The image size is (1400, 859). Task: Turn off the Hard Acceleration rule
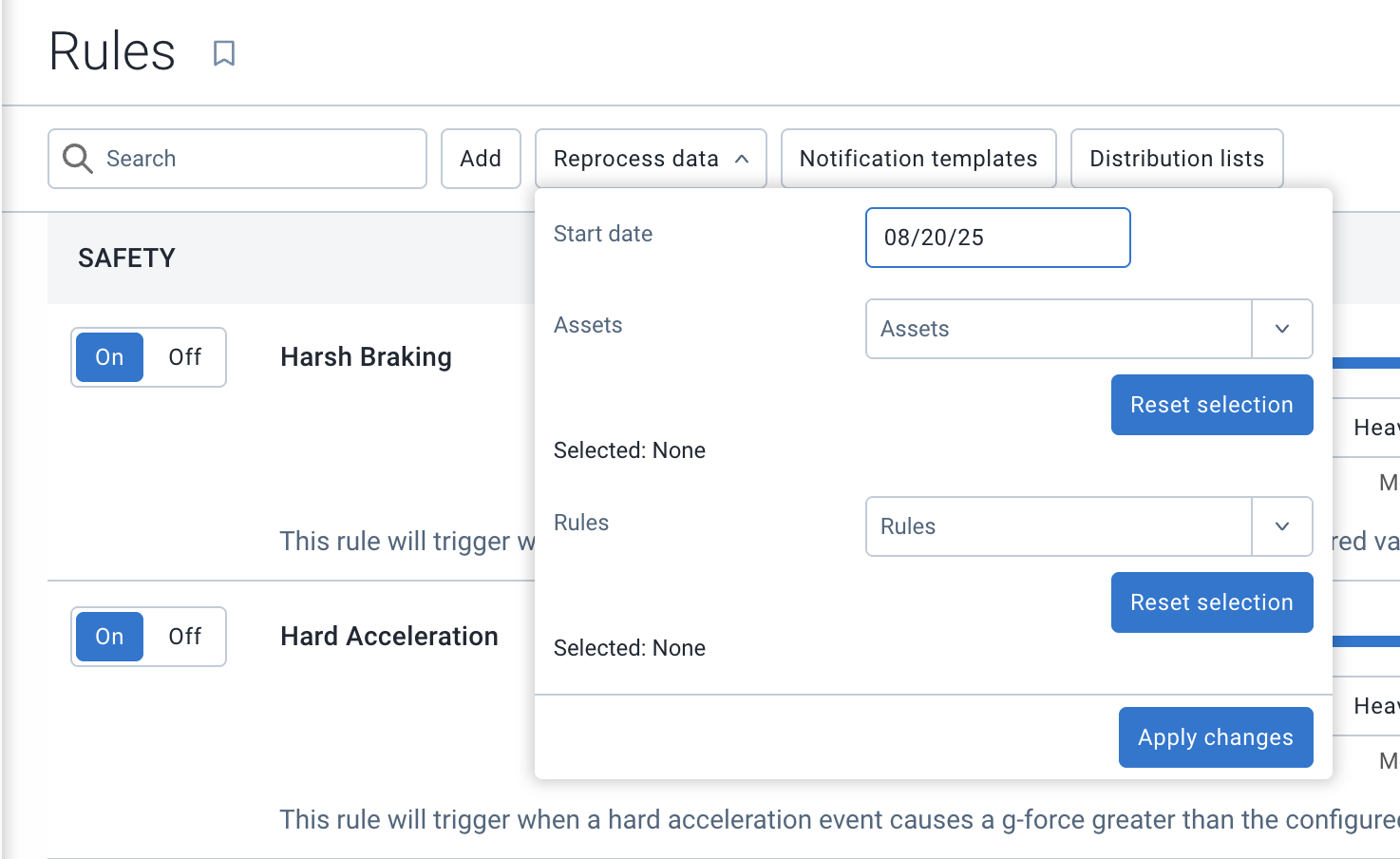[186, 636]
